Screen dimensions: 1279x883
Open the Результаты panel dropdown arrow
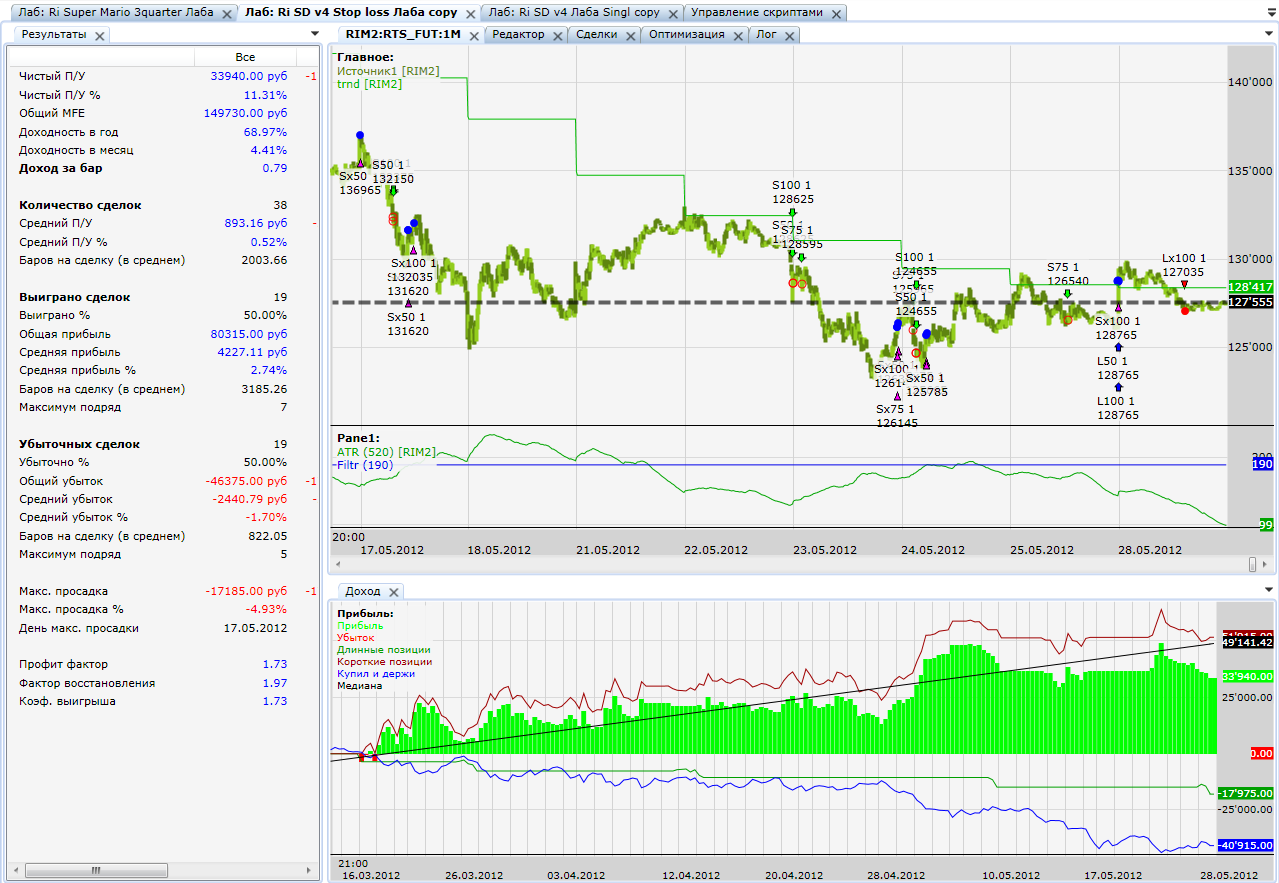[x=315, y=34]
